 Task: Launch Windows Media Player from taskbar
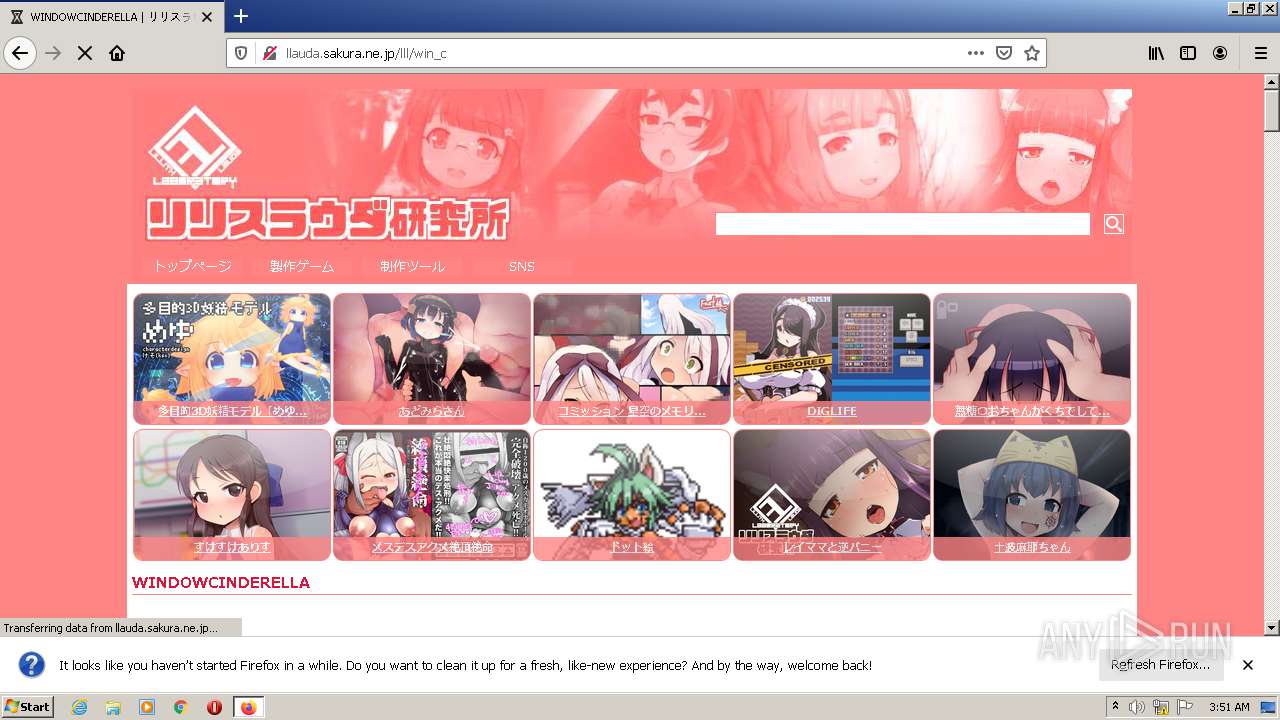tap(147, 707)
